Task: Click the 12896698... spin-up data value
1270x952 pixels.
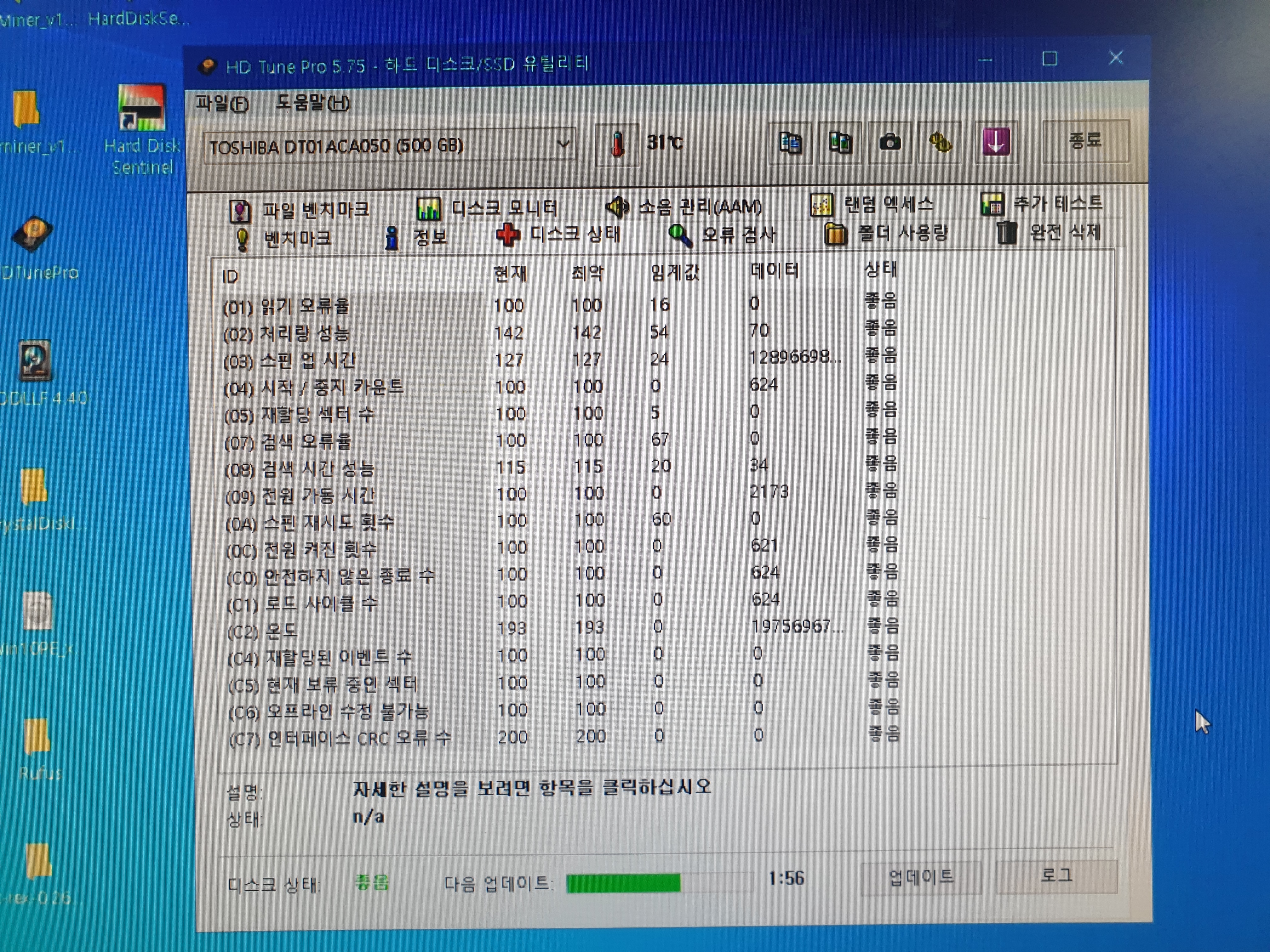Action: point(795,357)
